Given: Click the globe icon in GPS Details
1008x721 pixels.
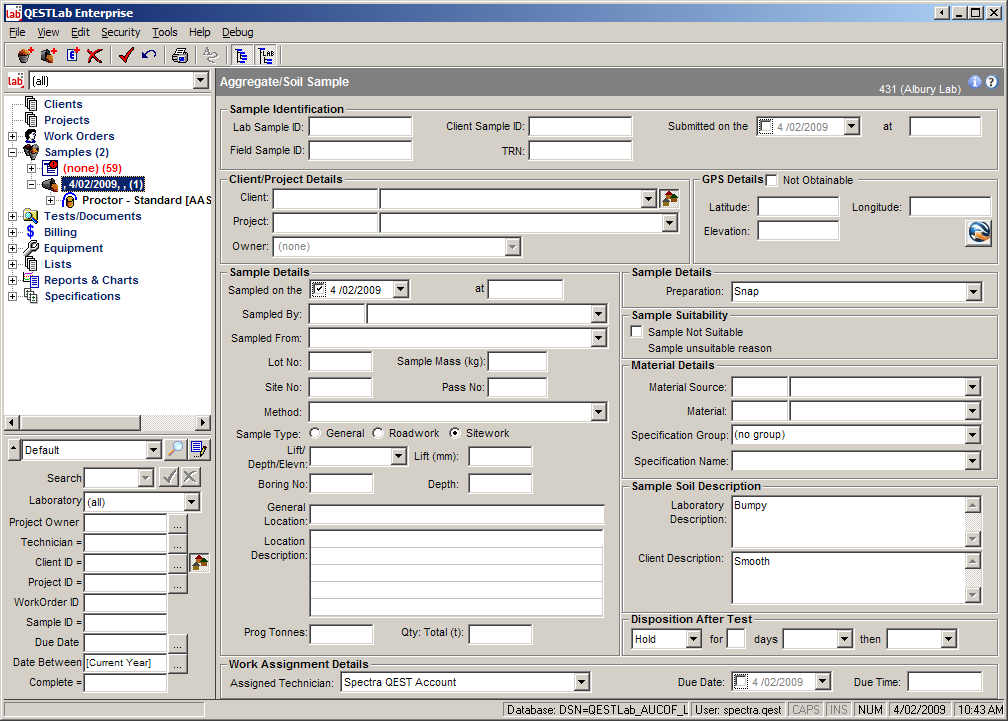Looking at the screenshot, I should click(978, 232).
